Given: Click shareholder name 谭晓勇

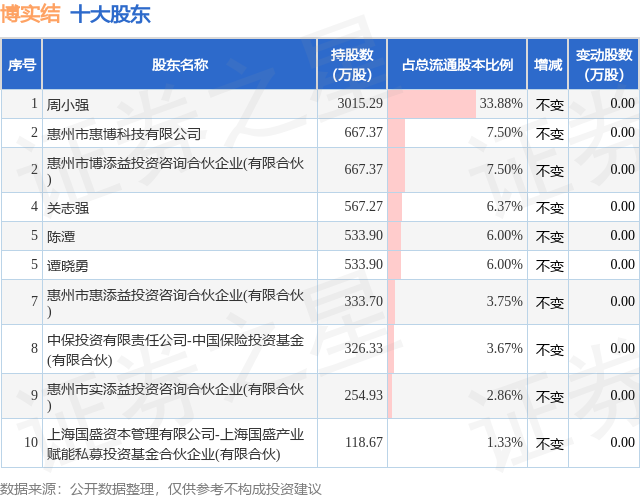Looking at the screenshot, I should (68, 266).
